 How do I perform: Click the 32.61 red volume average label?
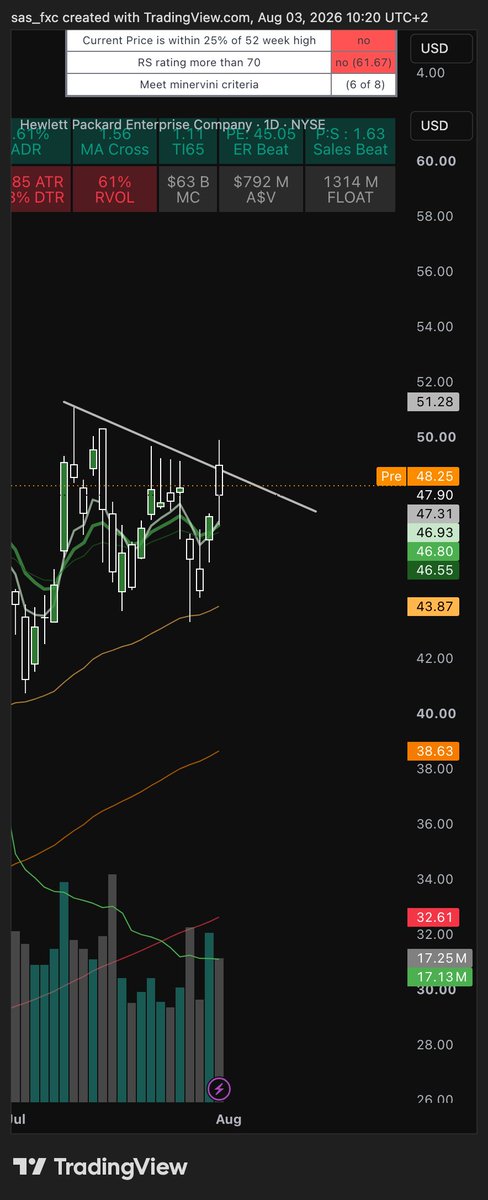coord(434,916)
